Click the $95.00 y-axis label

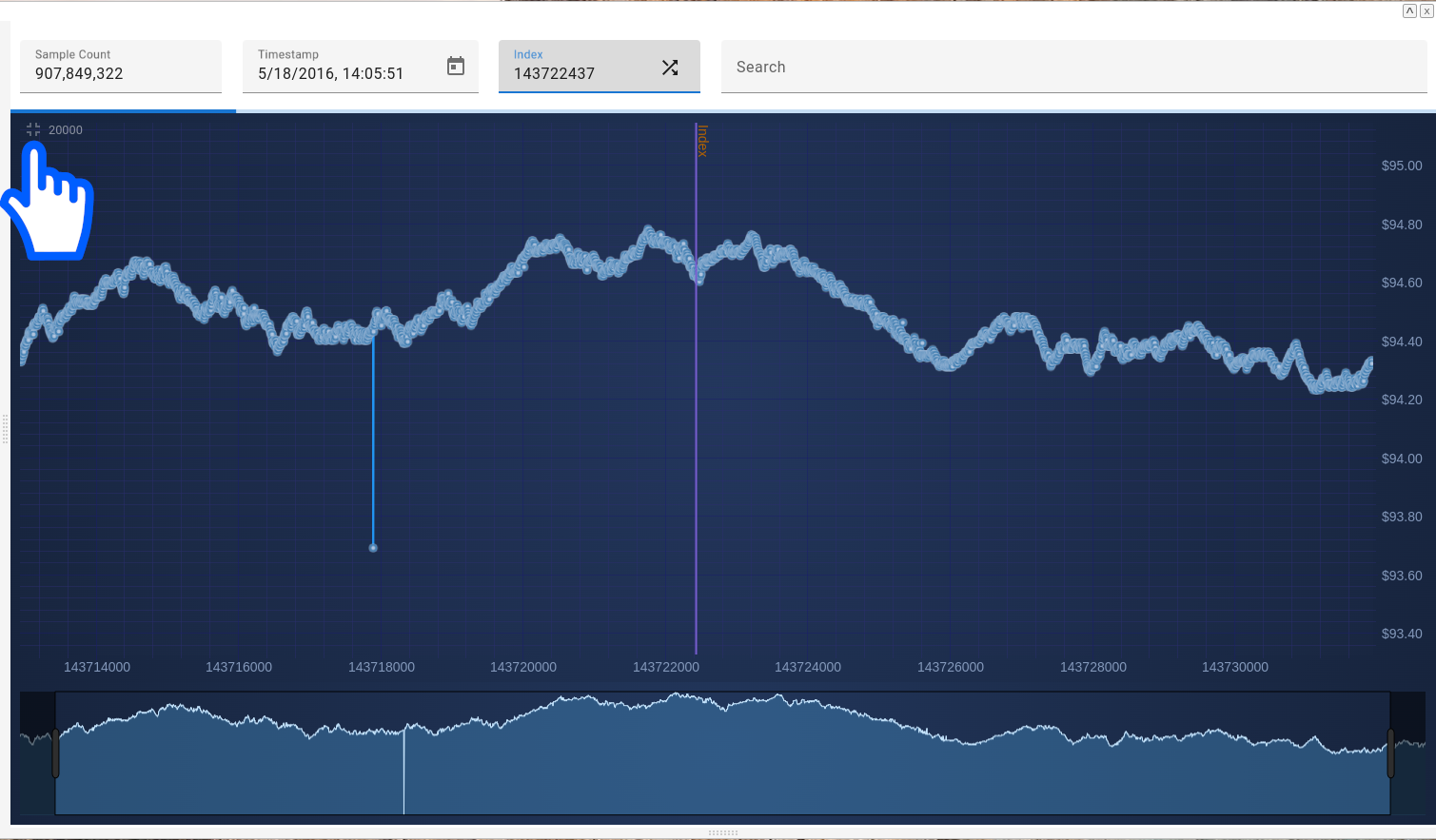1401,166
